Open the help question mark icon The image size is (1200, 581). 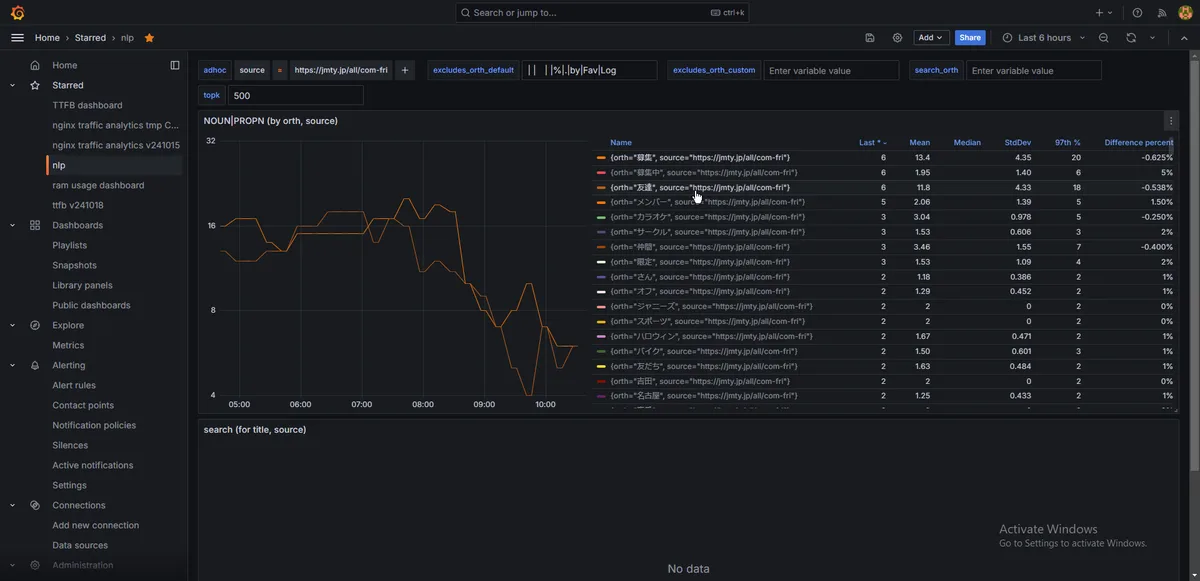(1137, 13)
